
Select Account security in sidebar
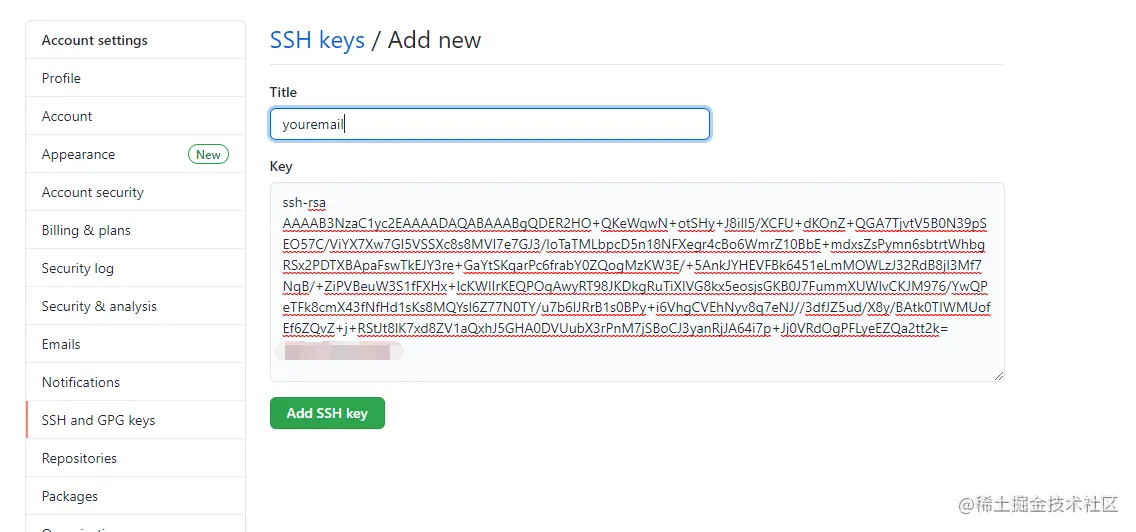click(x=92, y=192)
